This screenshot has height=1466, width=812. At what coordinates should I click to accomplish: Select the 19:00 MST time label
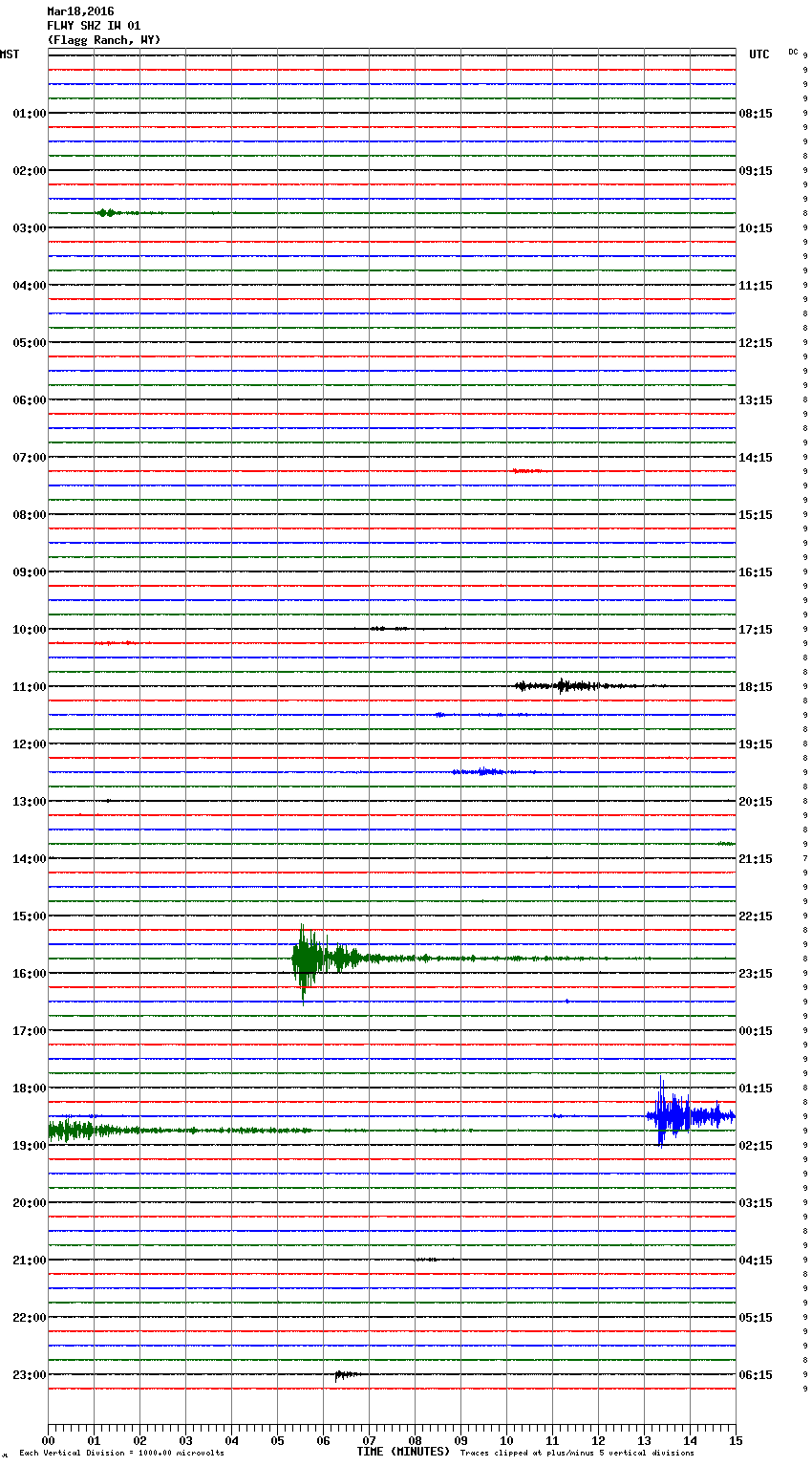(x=30, y=1145)
